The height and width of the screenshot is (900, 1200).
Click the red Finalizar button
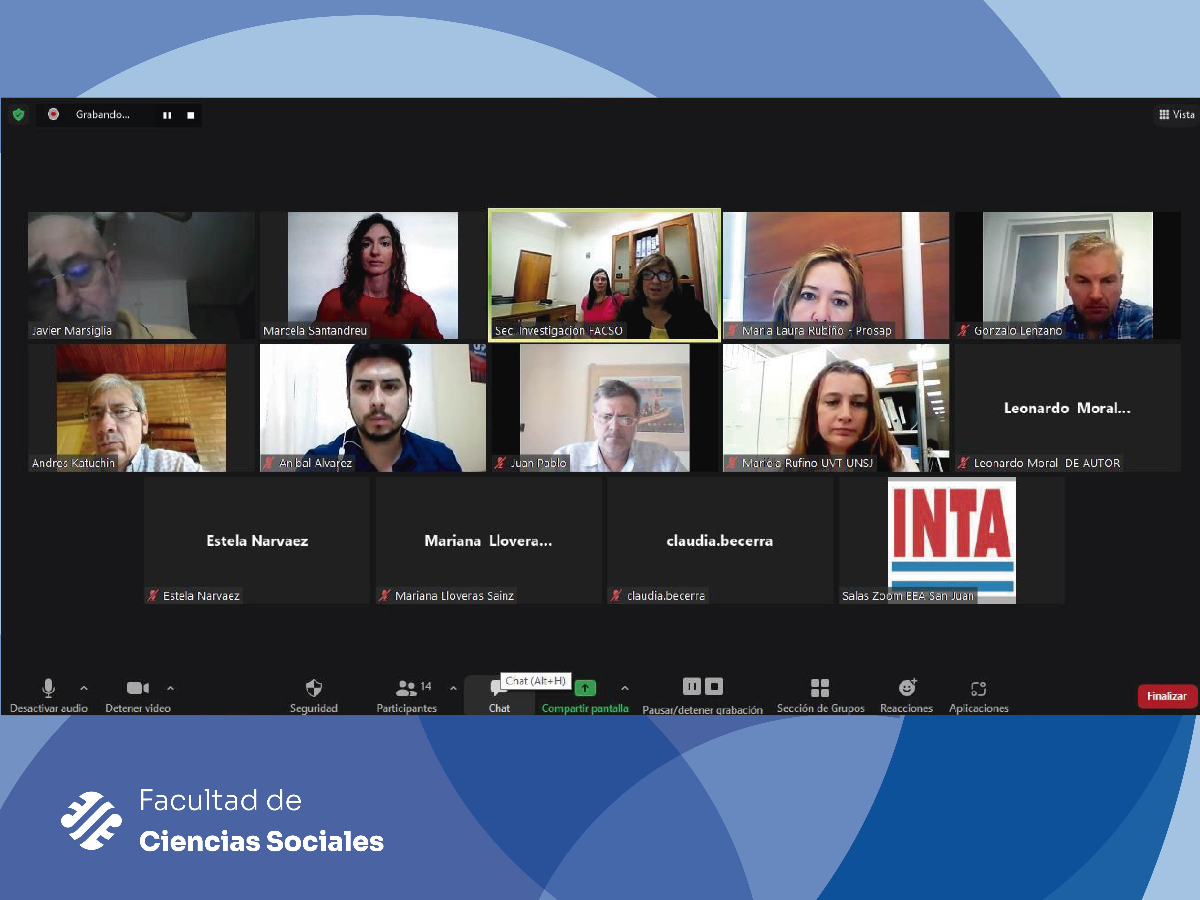tap(1166, 696)
